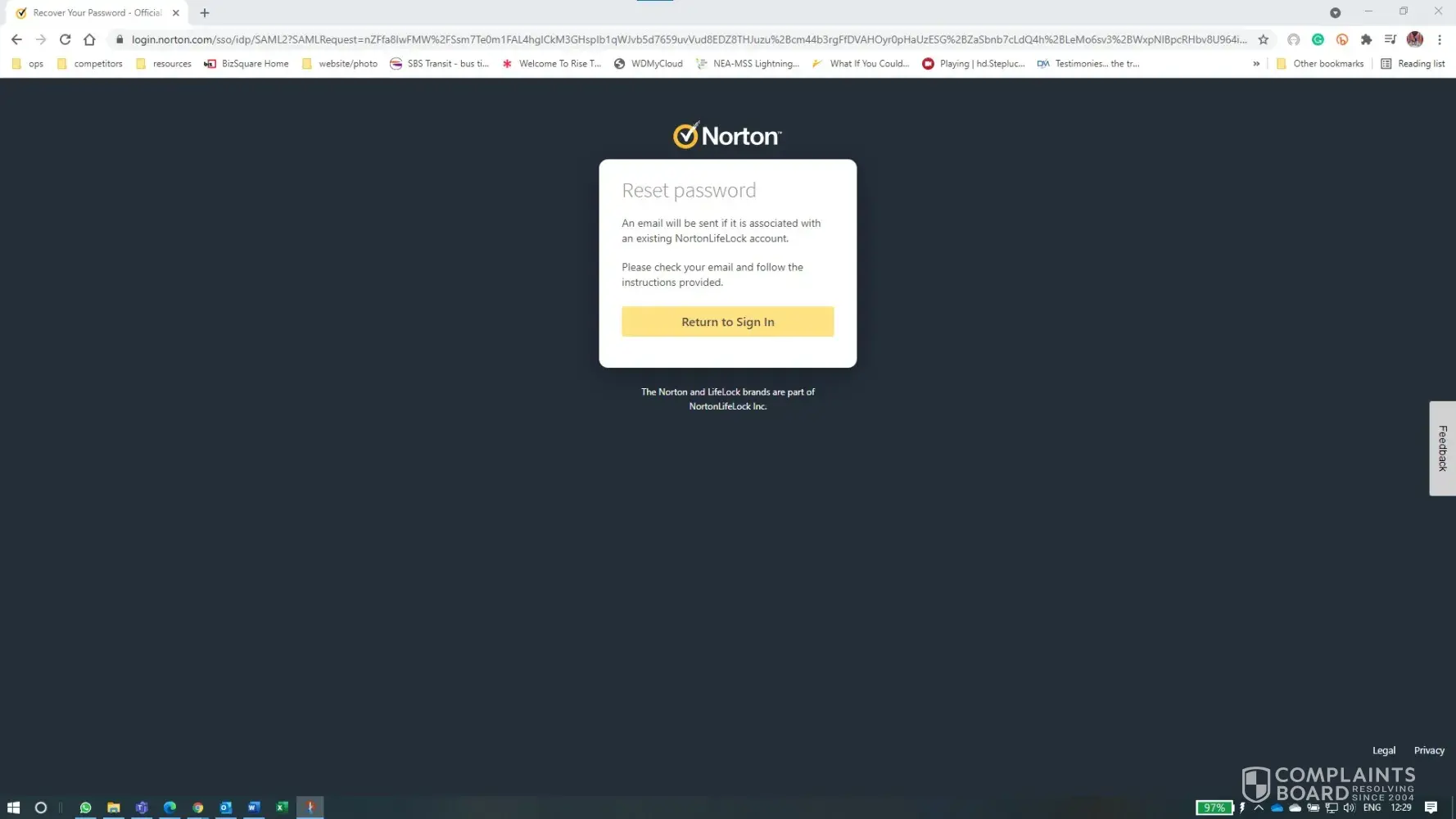
Task: Open the Chrome profile avatar
Action: point(1415,39)
